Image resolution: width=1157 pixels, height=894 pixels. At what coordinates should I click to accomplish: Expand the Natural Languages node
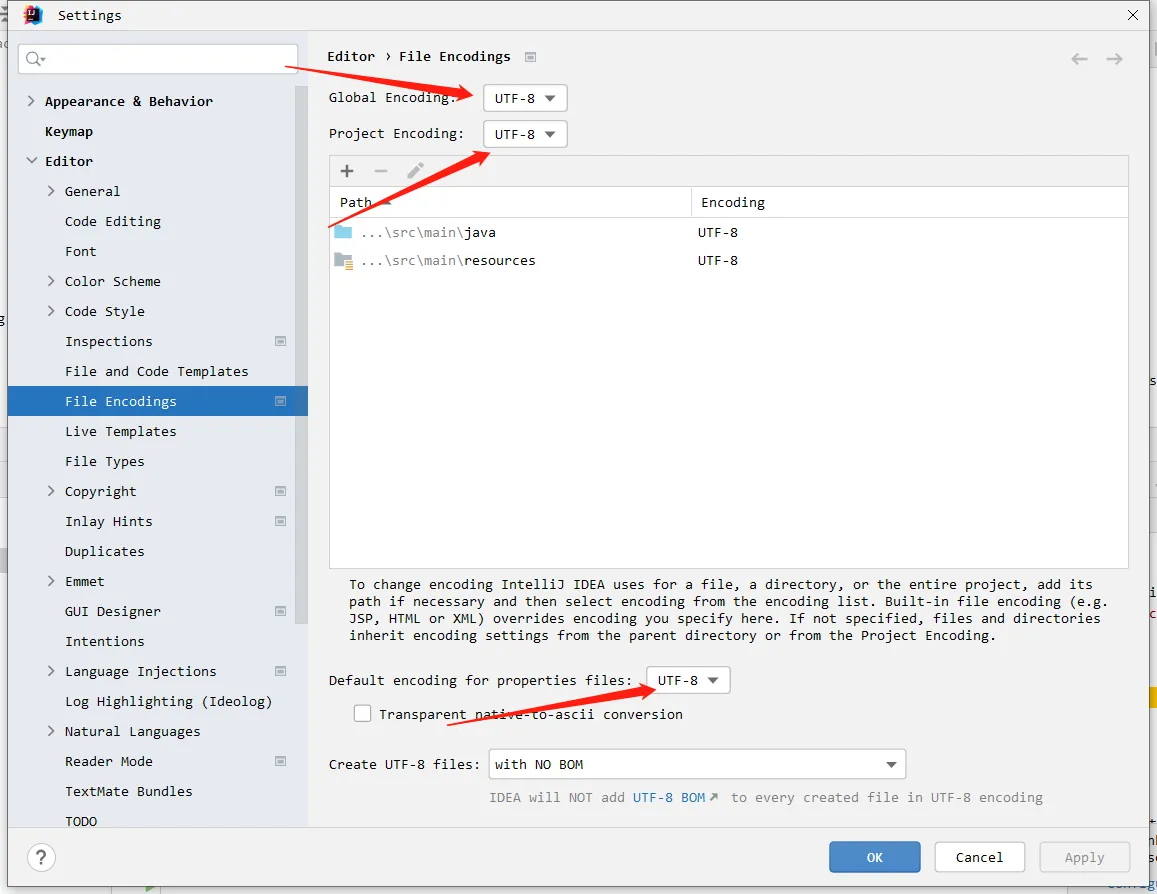pyautogui.click(x=51, y=731)
